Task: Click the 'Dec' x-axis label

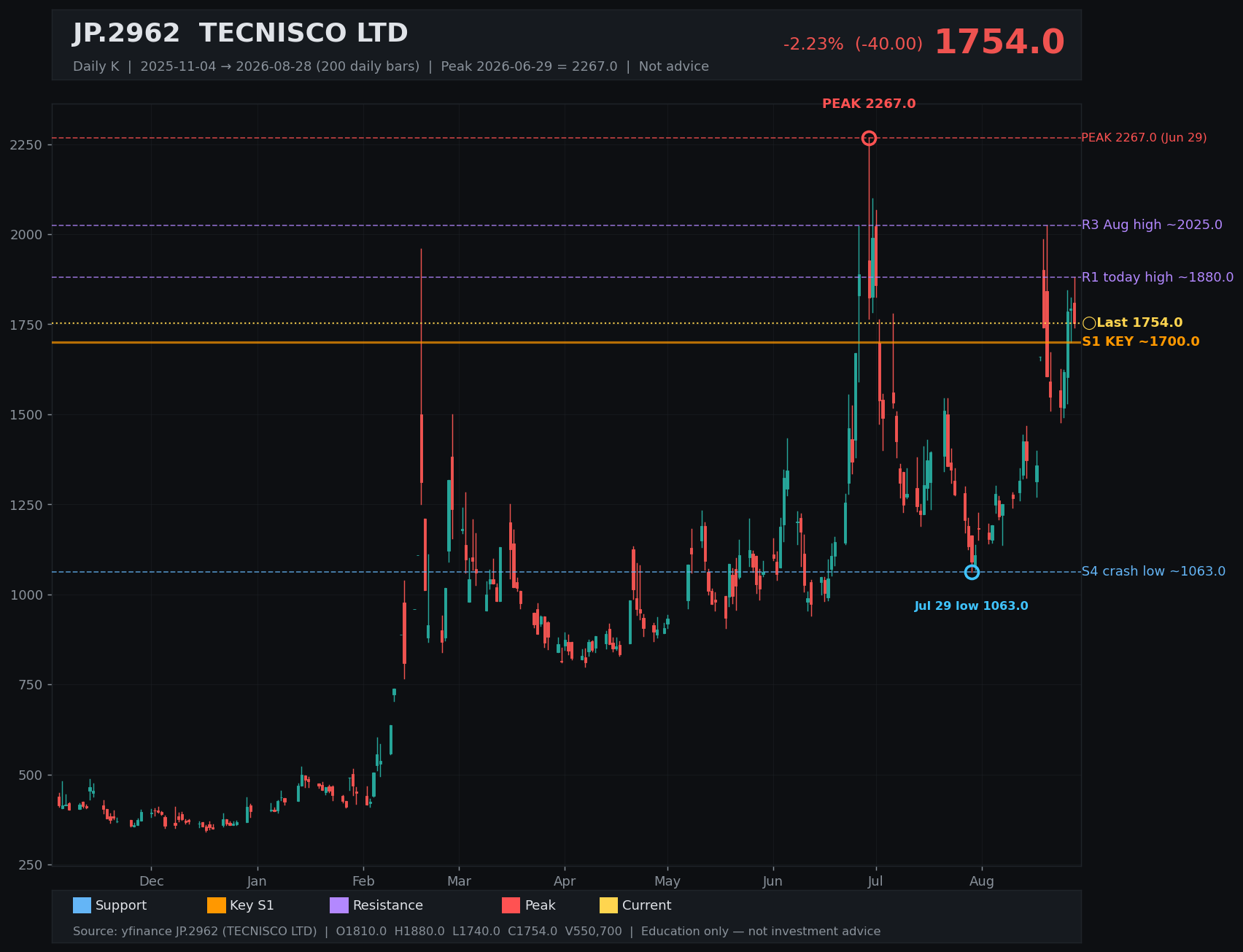Action: (x=152, y=881)
